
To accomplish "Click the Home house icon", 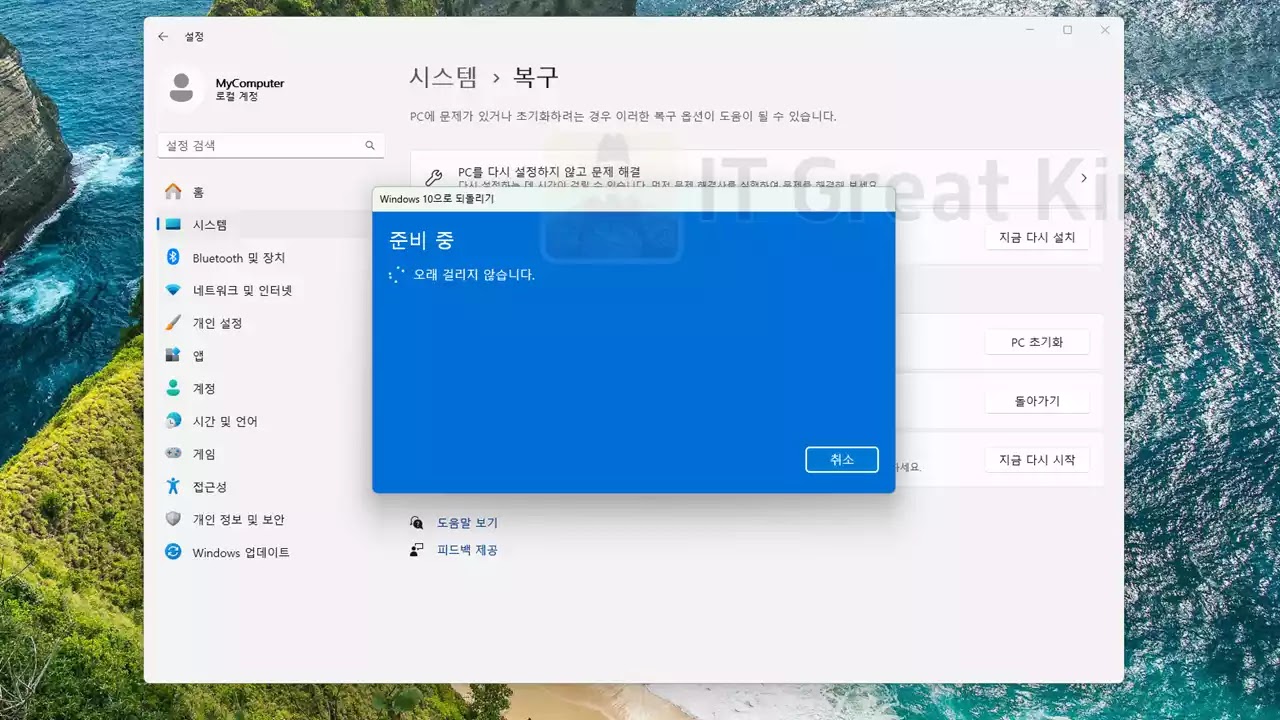I will click(x=173, y=192).
